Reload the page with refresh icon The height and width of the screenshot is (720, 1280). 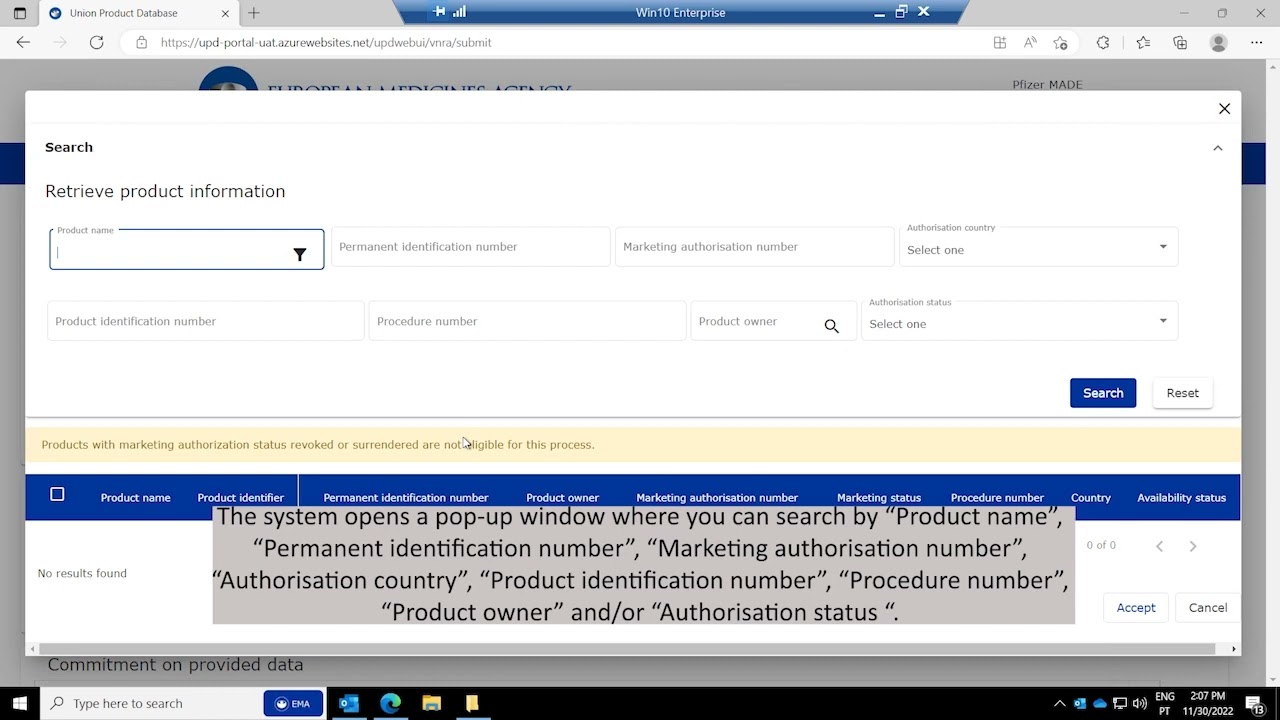pos(96,42)
